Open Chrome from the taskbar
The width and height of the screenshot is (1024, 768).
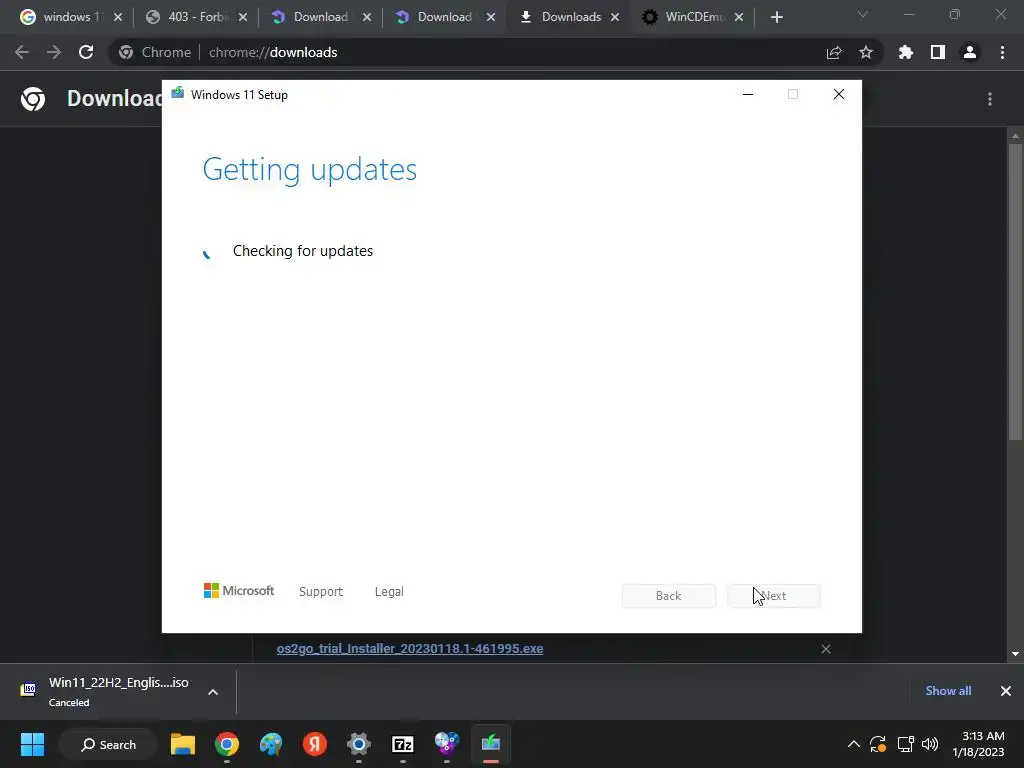(227, 744)
